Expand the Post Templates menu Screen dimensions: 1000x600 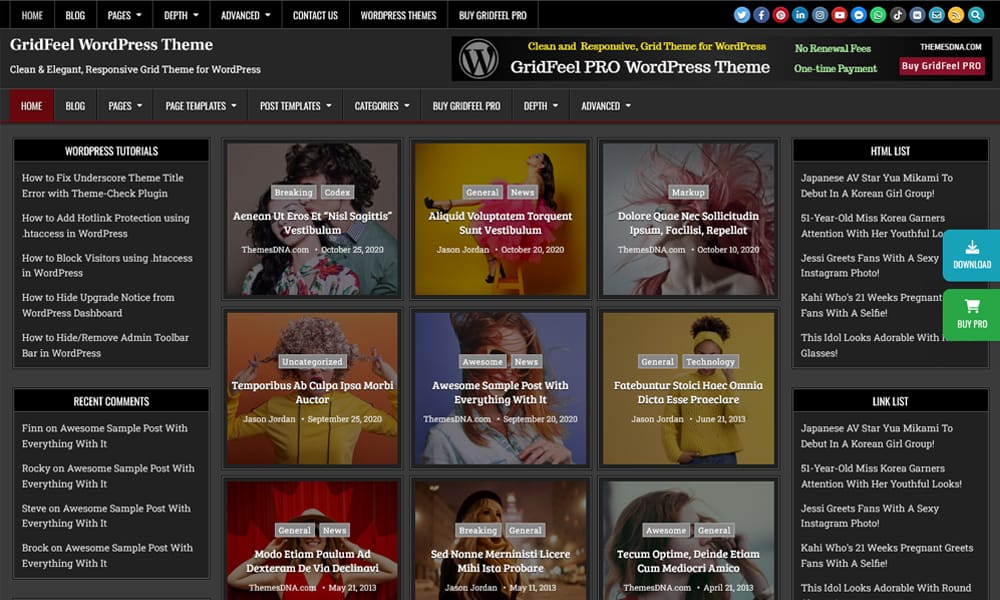click(x=295, y=106)
